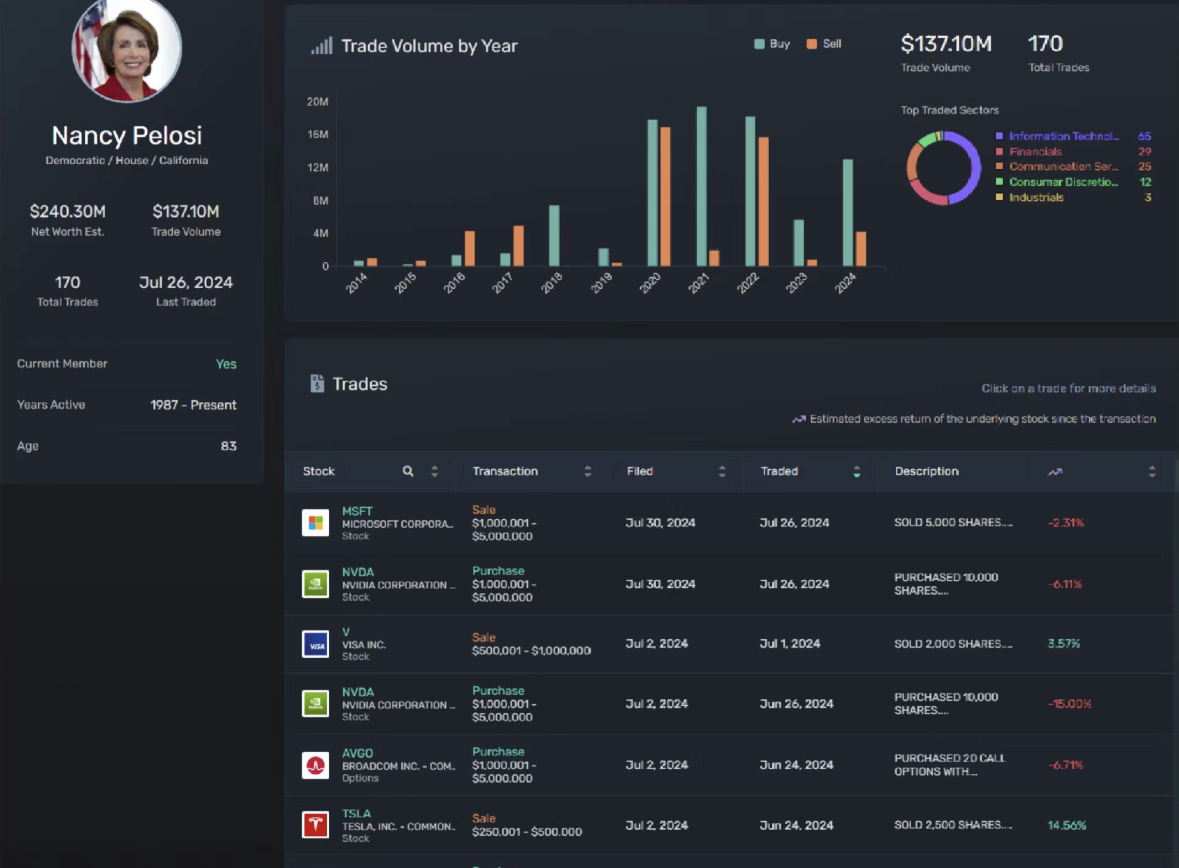Click Communication Services sector swatch

pos(999,166)
